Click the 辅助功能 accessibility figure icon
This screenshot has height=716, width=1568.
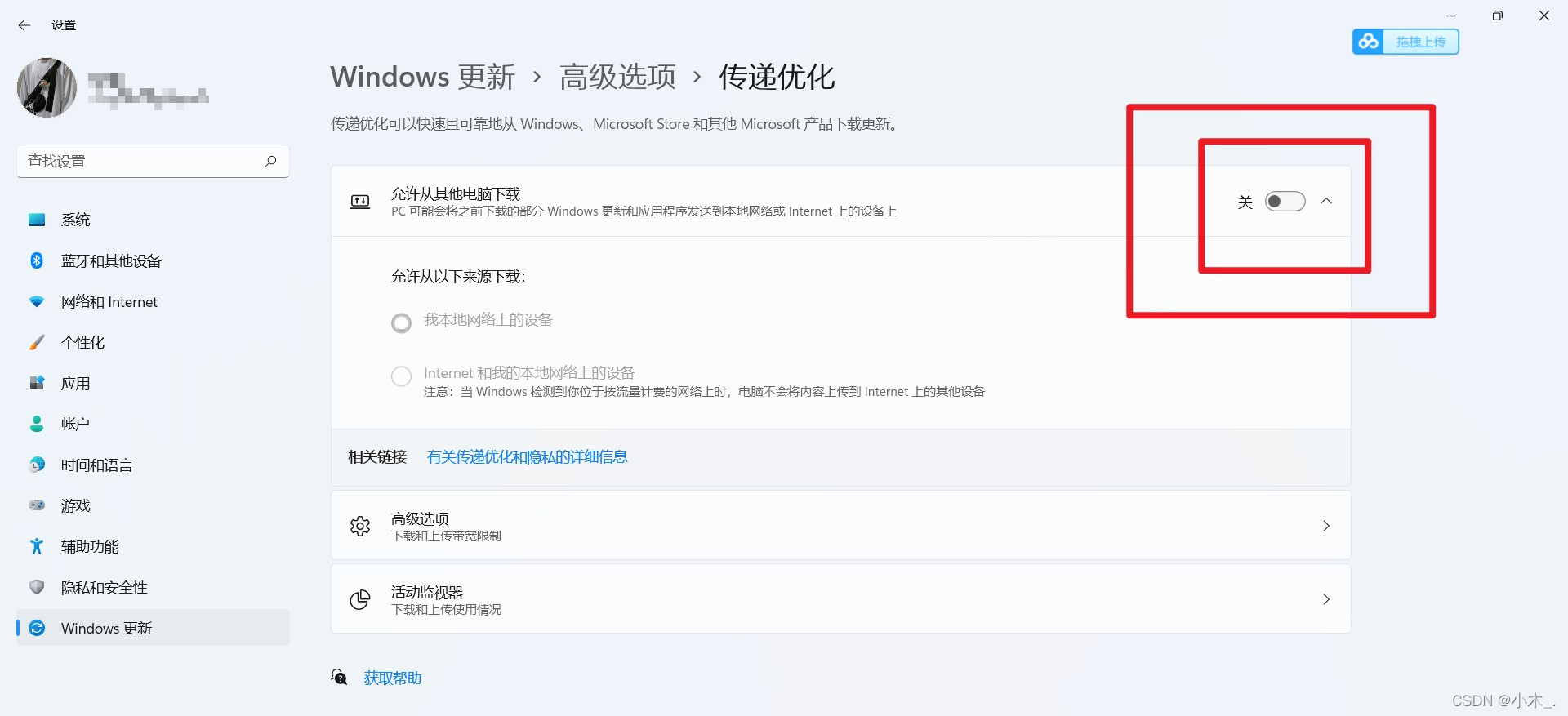(37, 546)
